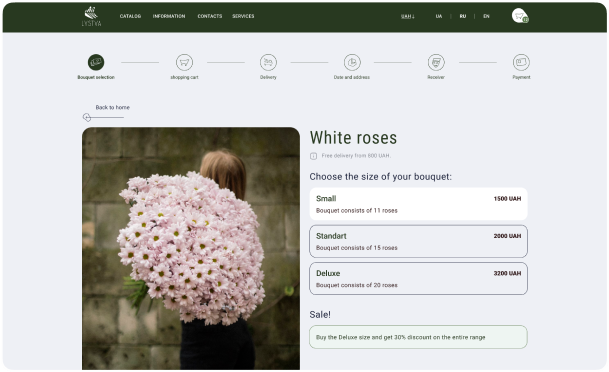
Task: Click the 2000 UAH price
Action: click(507, 236)
